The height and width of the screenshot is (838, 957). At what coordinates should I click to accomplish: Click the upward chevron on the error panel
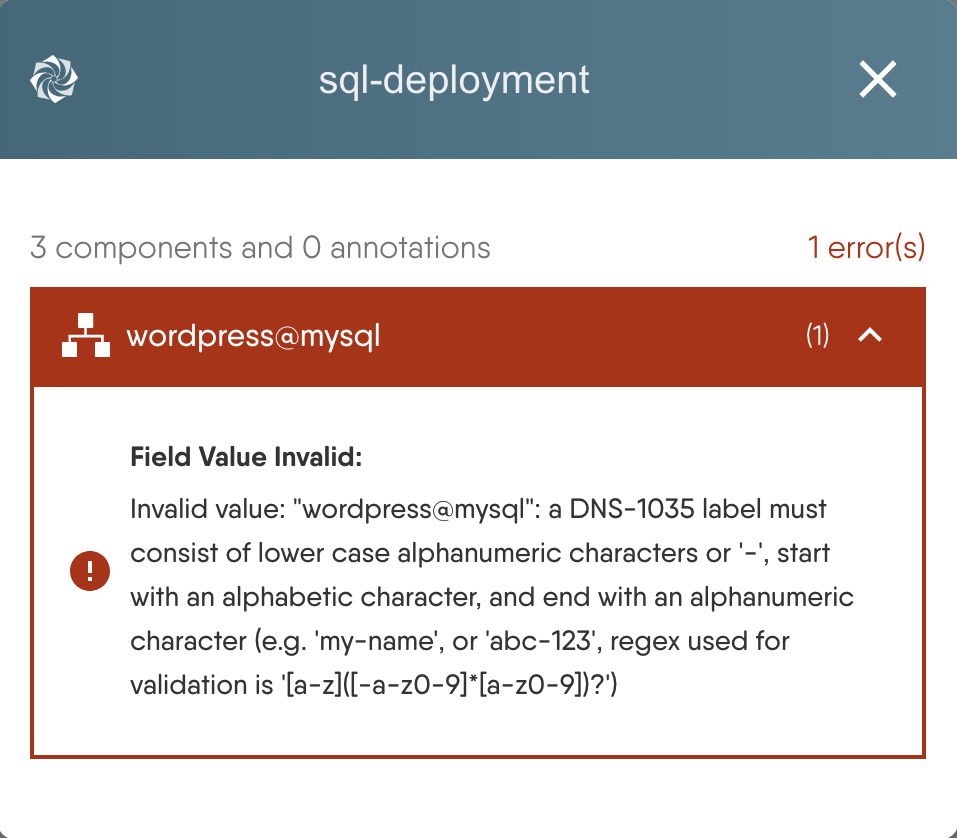870,336
